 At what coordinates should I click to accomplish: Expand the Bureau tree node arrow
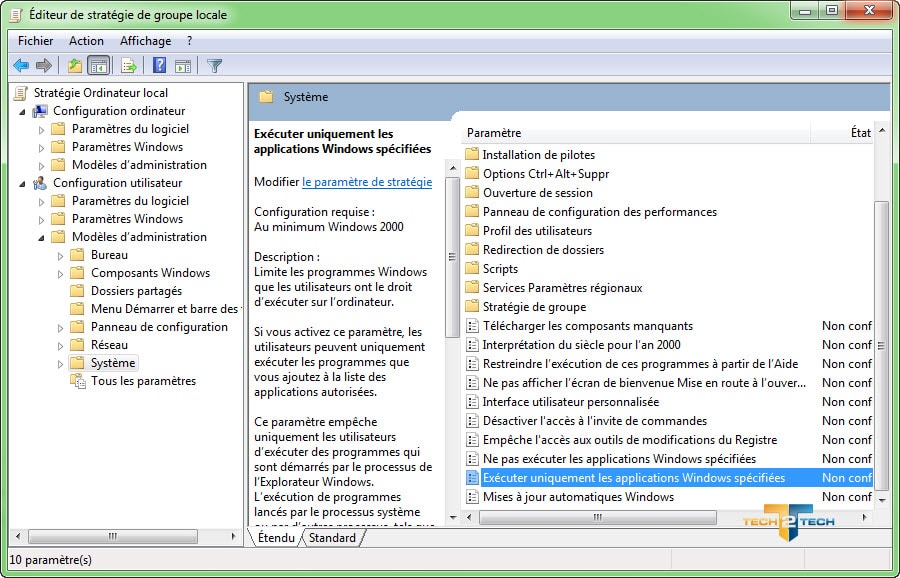click(x=61, y=255)
